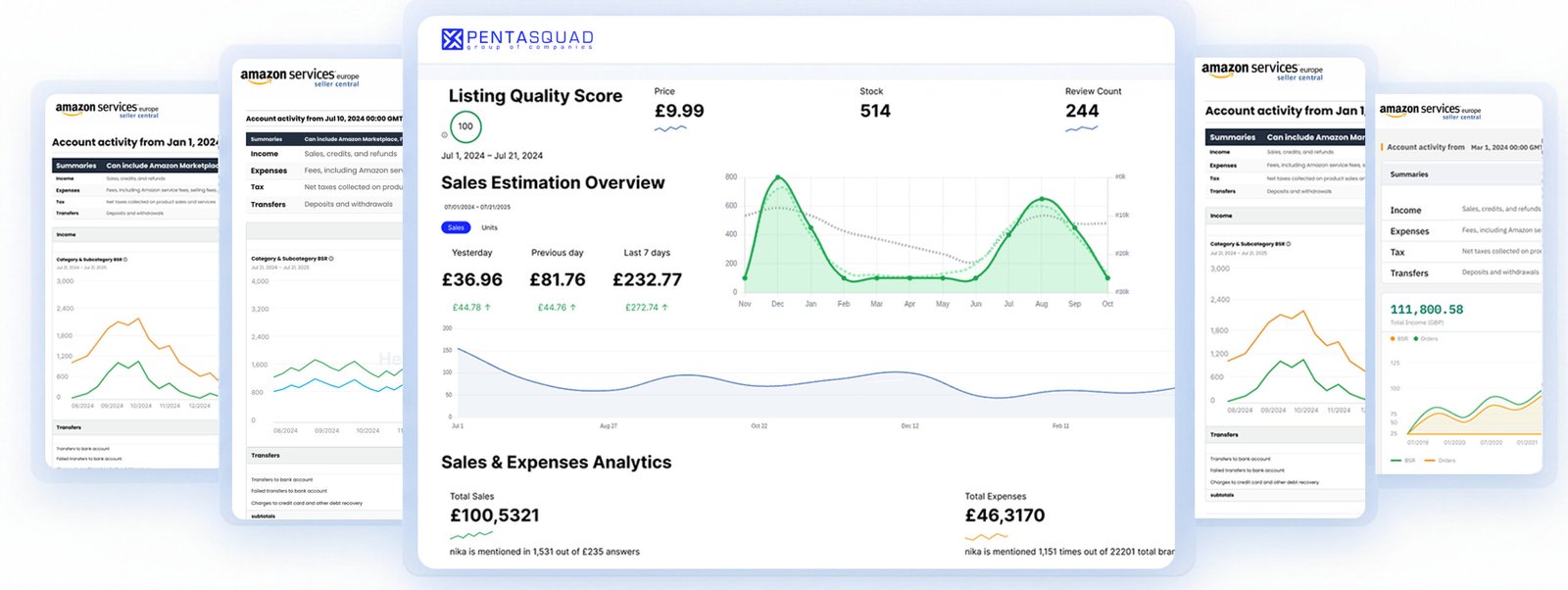The height and width of the screenshot is (590, 1568).
Task: Click the info icon beside the 100 score circle
Action: pos(445,135)
